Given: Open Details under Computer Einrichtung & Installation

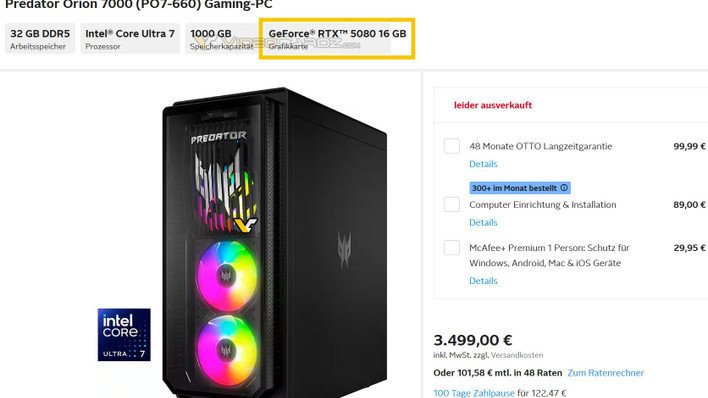Looking at the screenshot, I should point(483,222).
